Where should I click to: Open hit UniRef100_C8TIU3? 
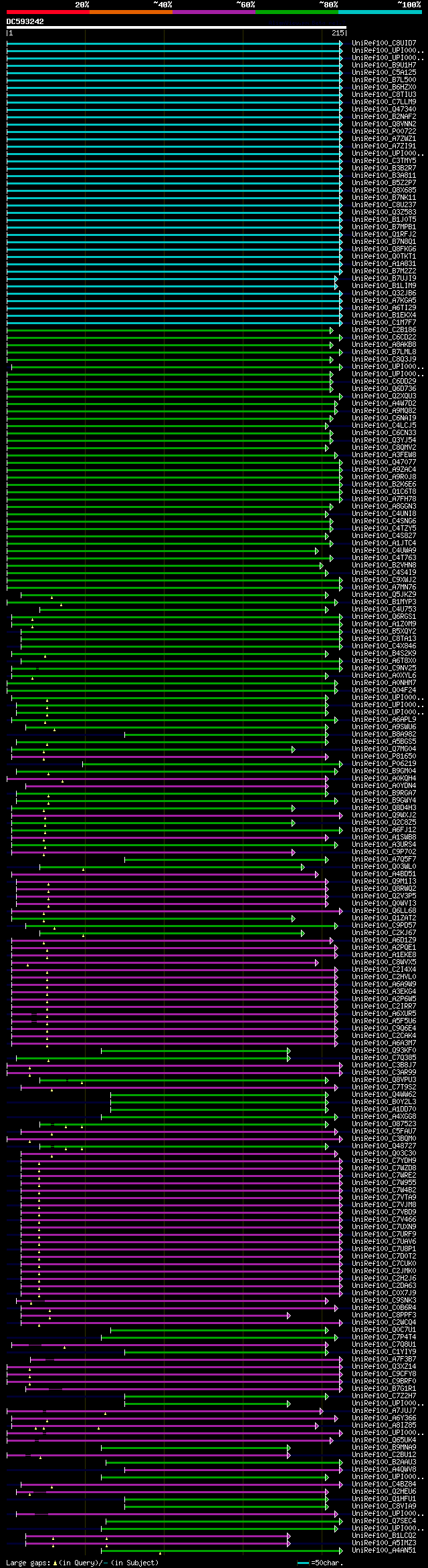tap(384, 95)
